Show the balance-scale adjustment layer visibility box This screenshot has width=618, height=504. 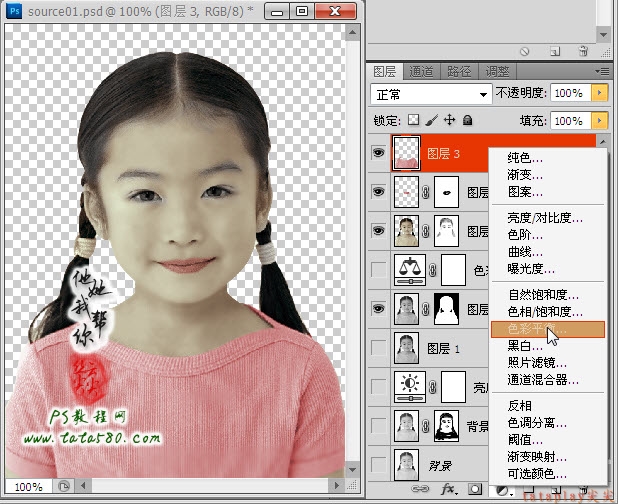click(378, 270)
